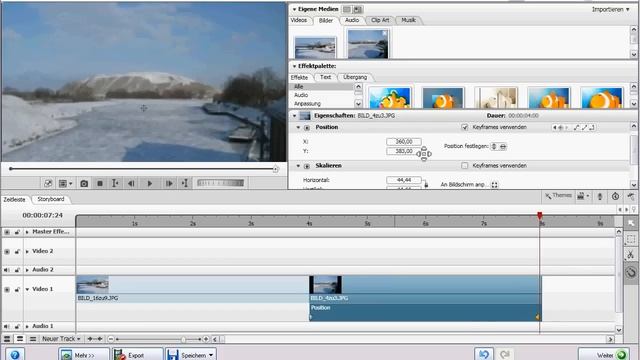Start playback with the Play button
This screenshot has width=640, height=360.
click(x=150, y=184)
